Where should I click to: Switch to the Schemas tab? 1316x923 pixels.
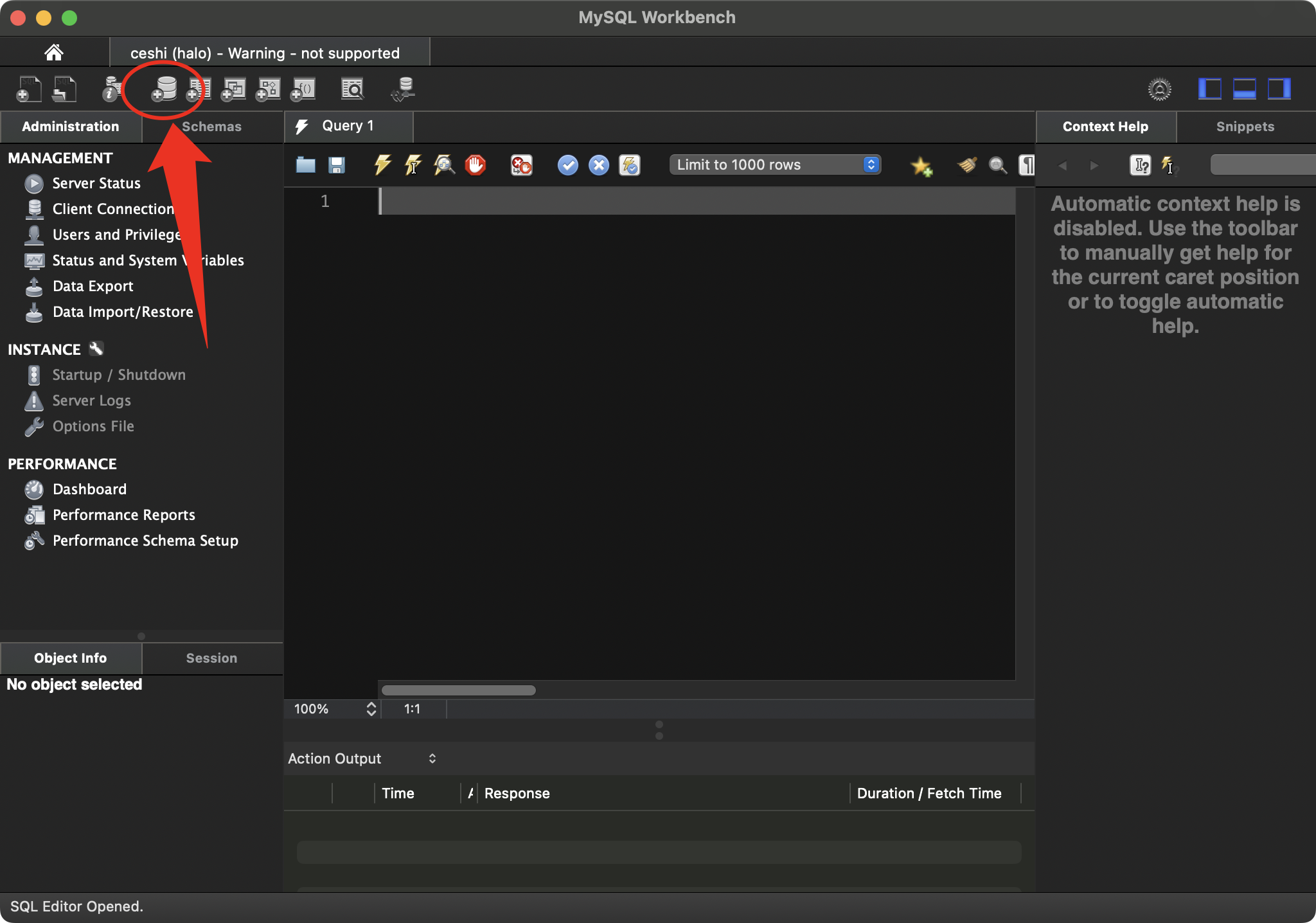pos(211,127)
